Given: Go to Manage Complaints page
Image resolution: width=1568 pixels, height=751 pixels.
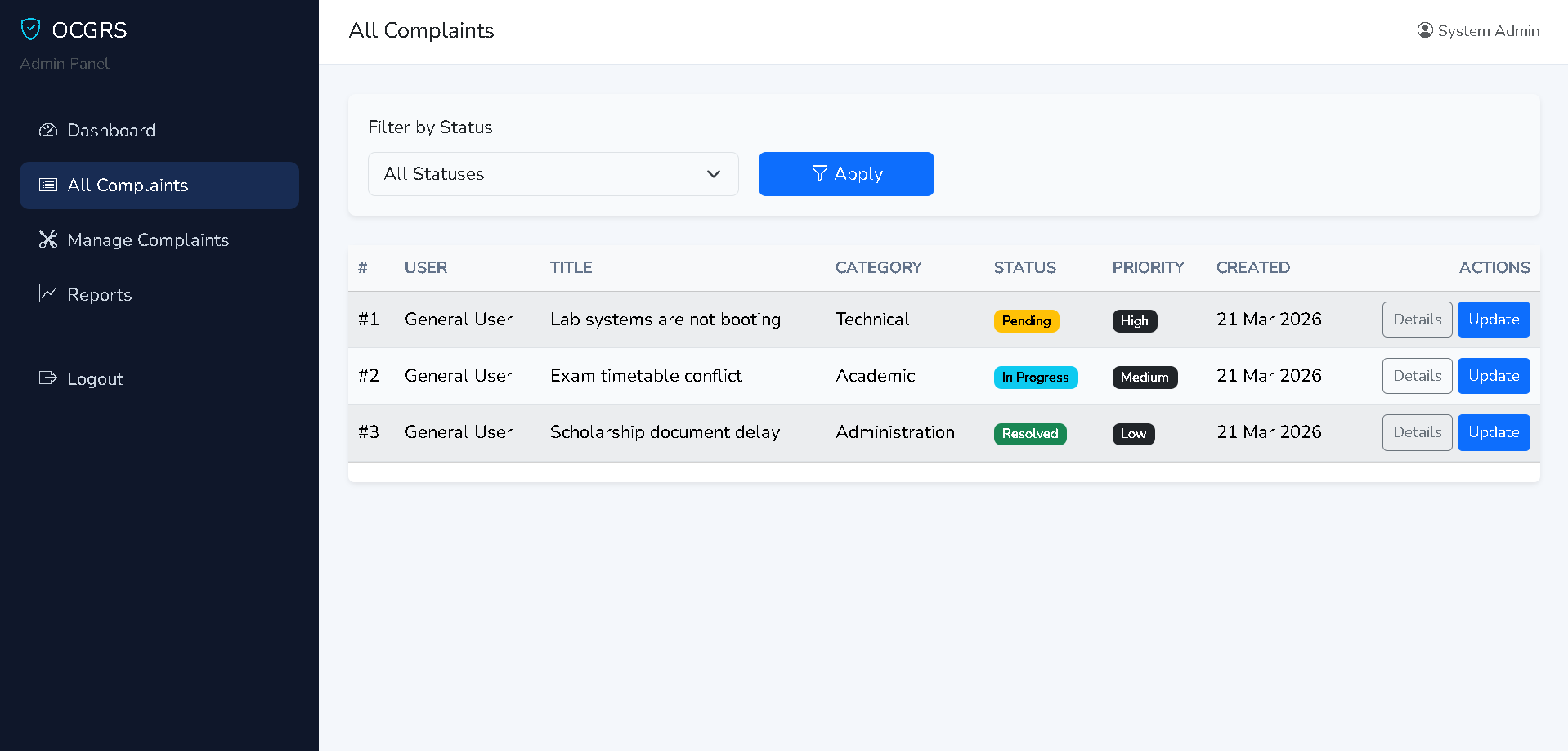Looking at the screenshot, I should [x=159, y=239].
